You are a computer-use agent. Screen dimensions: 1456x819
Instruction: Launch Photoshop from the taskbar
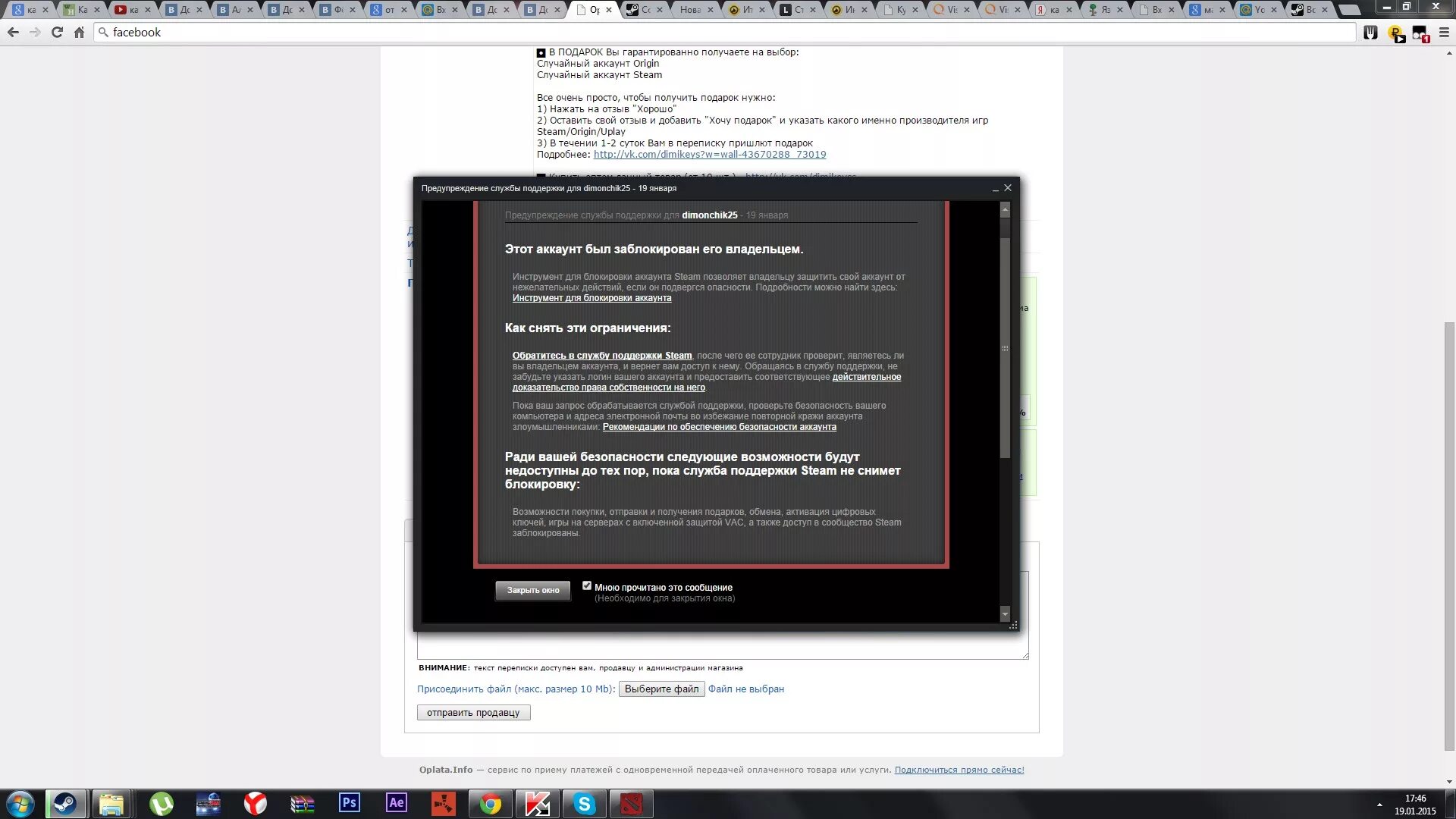tap(350, 803)
